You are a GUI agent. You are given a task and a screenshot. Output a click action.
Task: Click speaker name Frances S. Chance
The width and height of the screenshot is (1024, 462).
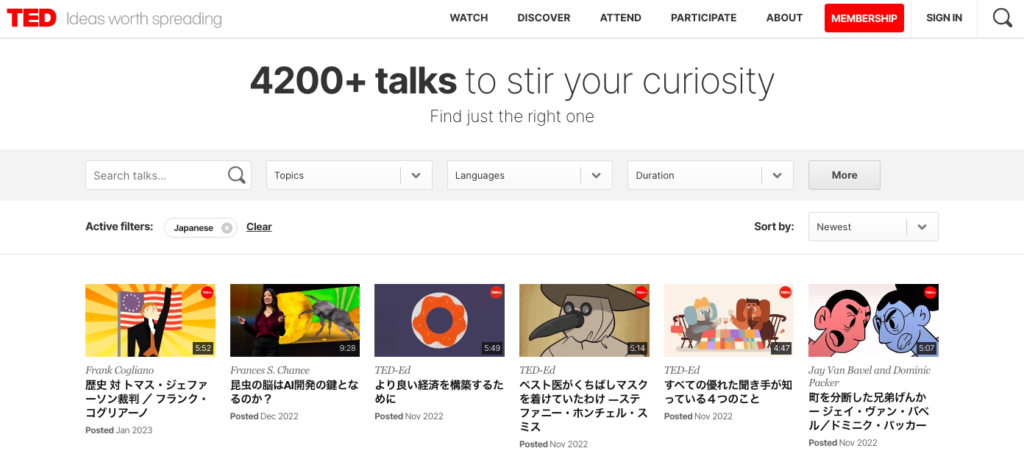click(x=269, y=370)
